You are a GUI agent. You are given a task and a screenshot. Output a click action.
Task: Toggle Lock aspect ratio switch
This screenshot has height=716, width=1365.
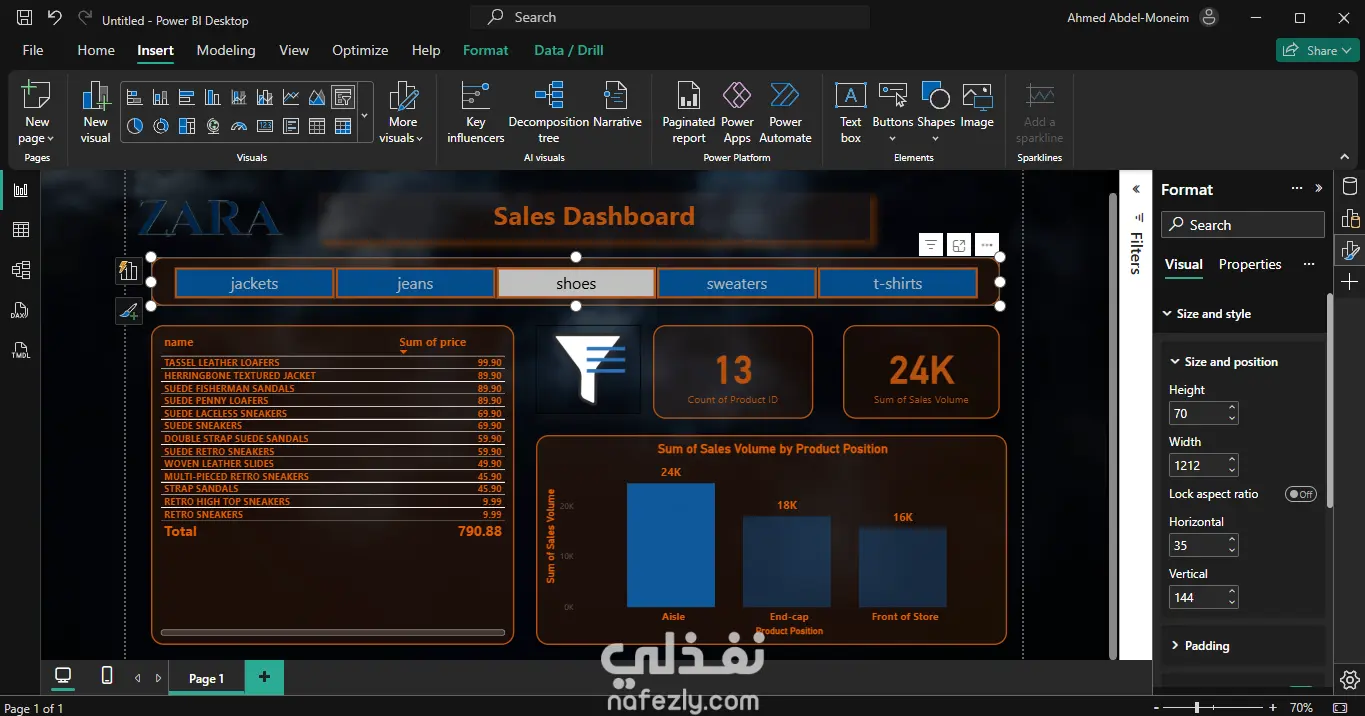coord(1301,494)
